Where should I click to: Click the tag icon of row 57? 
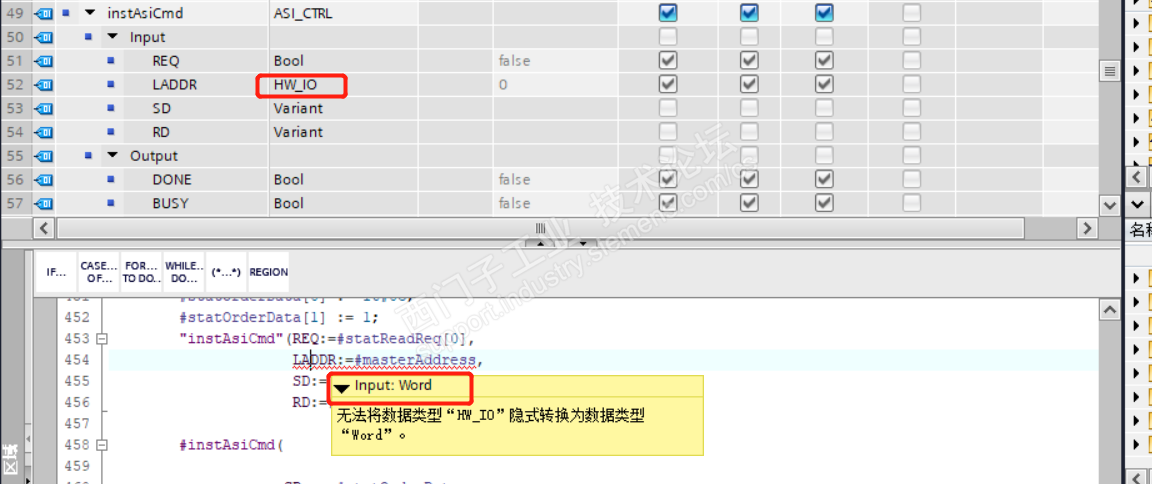42,203
